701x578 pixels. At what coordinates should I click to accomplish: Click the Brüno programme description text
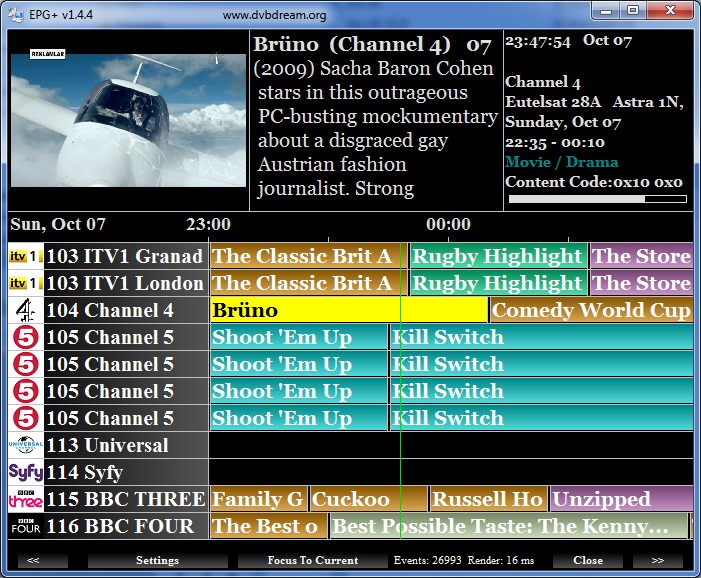pyautogui.click(x=376, y=128)
